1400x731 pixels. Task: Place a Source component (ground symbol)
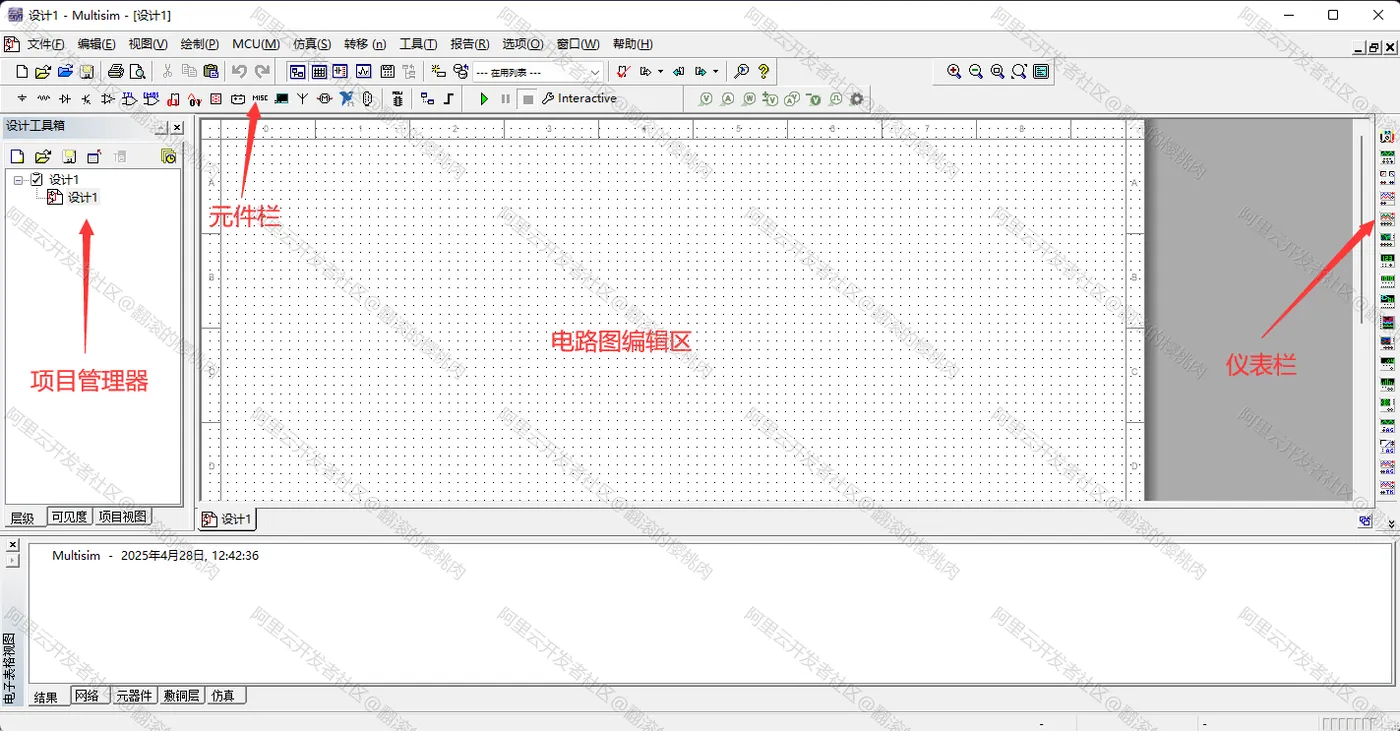[x=21, y=98]
